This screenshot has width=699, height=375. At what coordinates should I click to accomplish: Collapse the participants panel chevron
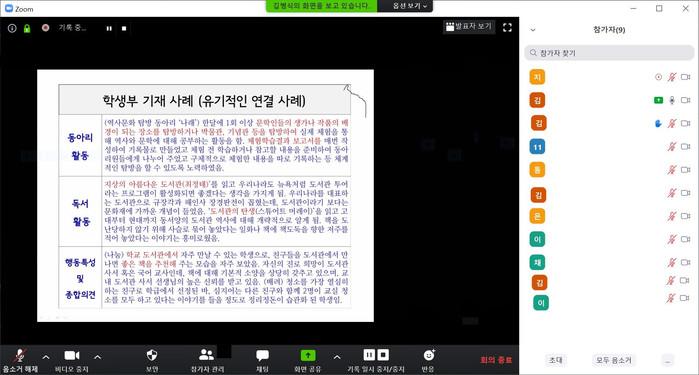pos(533,30)
